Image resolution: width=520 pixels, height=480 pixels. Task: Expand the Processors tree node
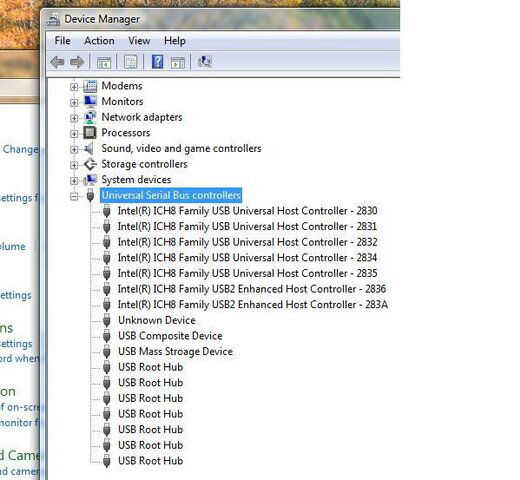point(74,134)
